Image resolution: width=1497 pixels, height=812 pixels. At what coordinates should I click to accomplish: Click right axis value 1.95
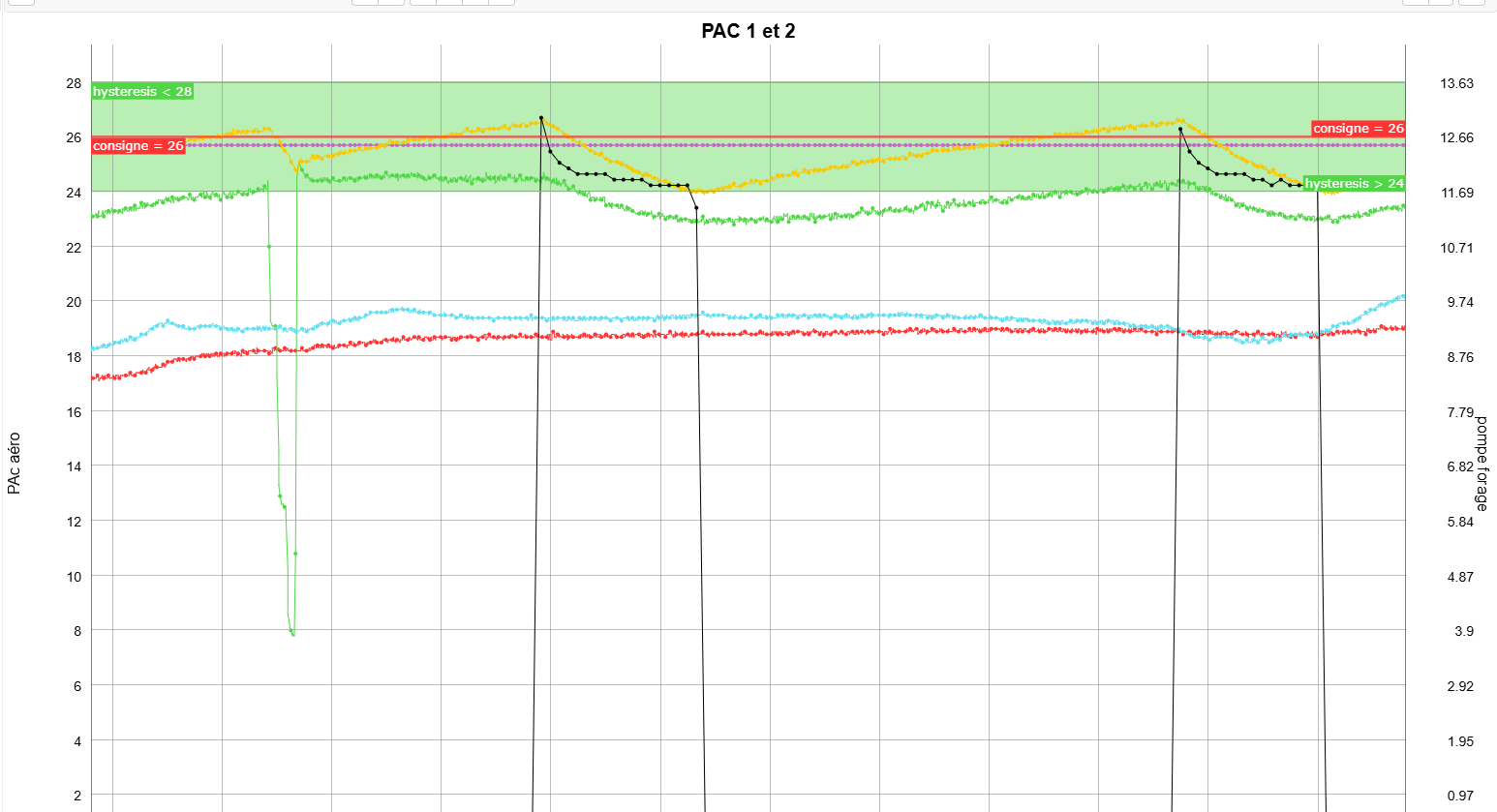click(x=1460, y=741)
